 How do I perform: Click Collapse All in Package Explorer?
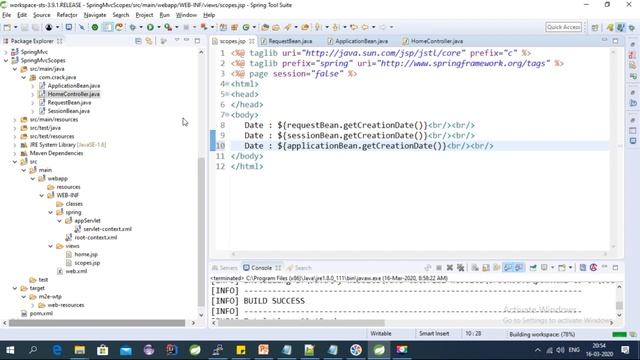(138, 41)
